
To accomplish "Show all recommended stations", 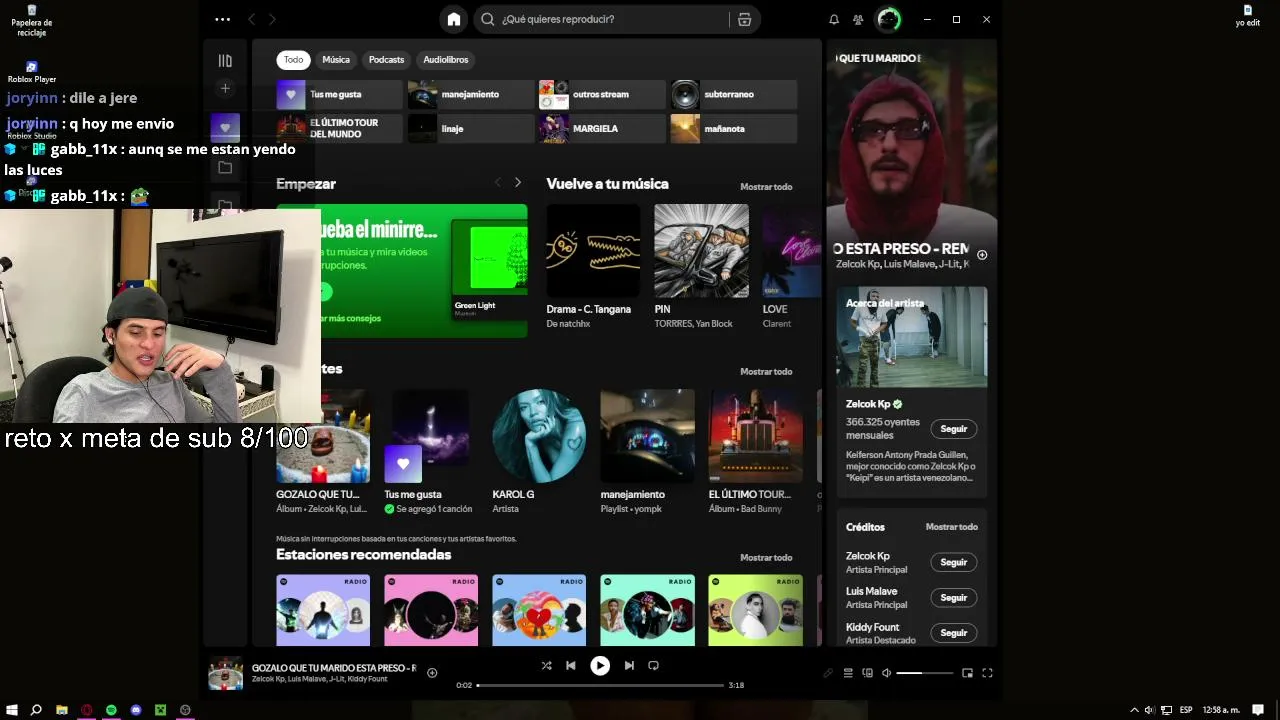I will 766,558.
